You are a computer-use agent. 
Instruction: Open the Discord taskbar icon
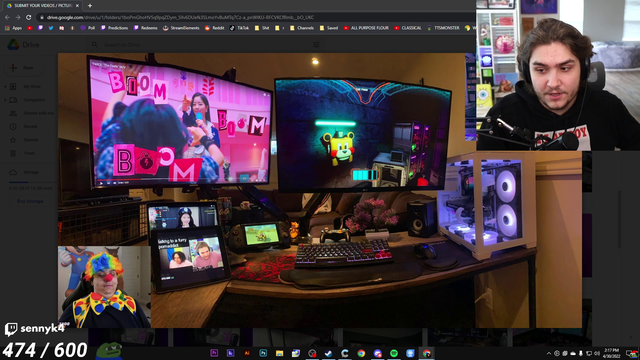[378, 353]
